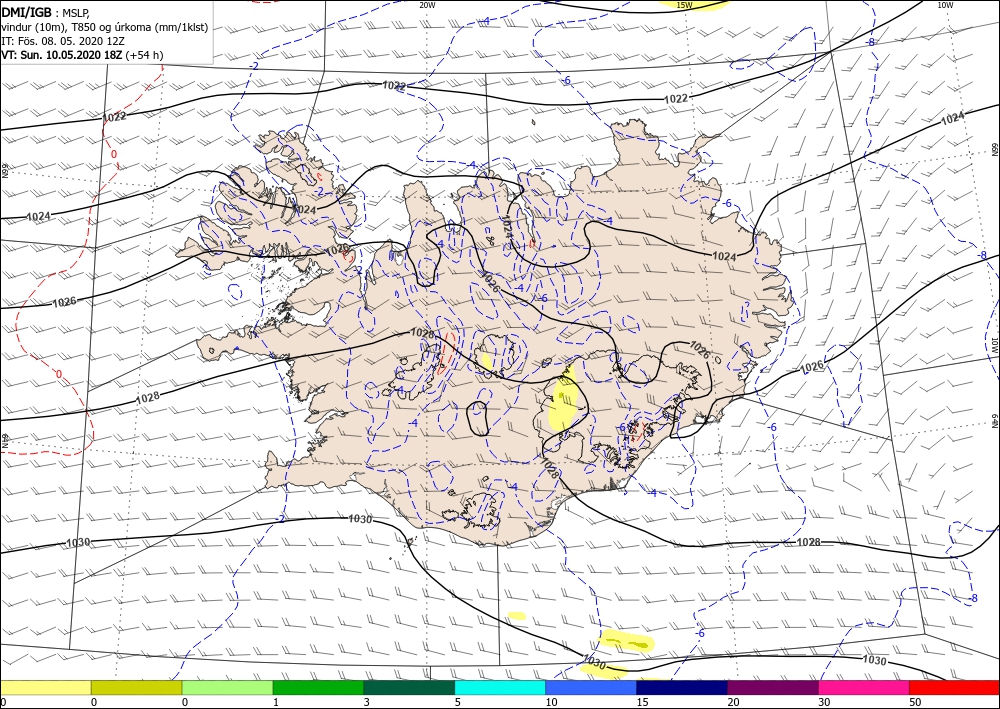
Task: Click the legend scale value '1'
Action: coord(276,702)
